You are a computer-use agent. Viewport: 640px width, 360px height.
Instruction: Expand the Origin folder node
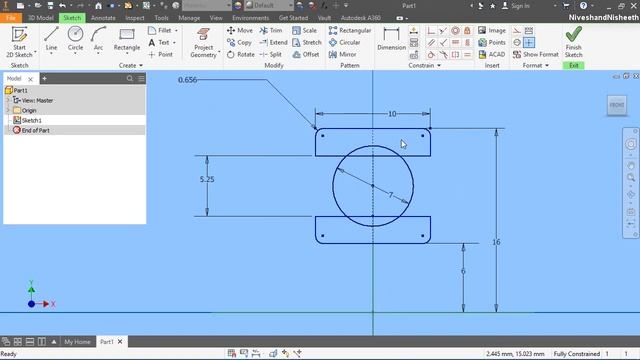tap(7, 110)
